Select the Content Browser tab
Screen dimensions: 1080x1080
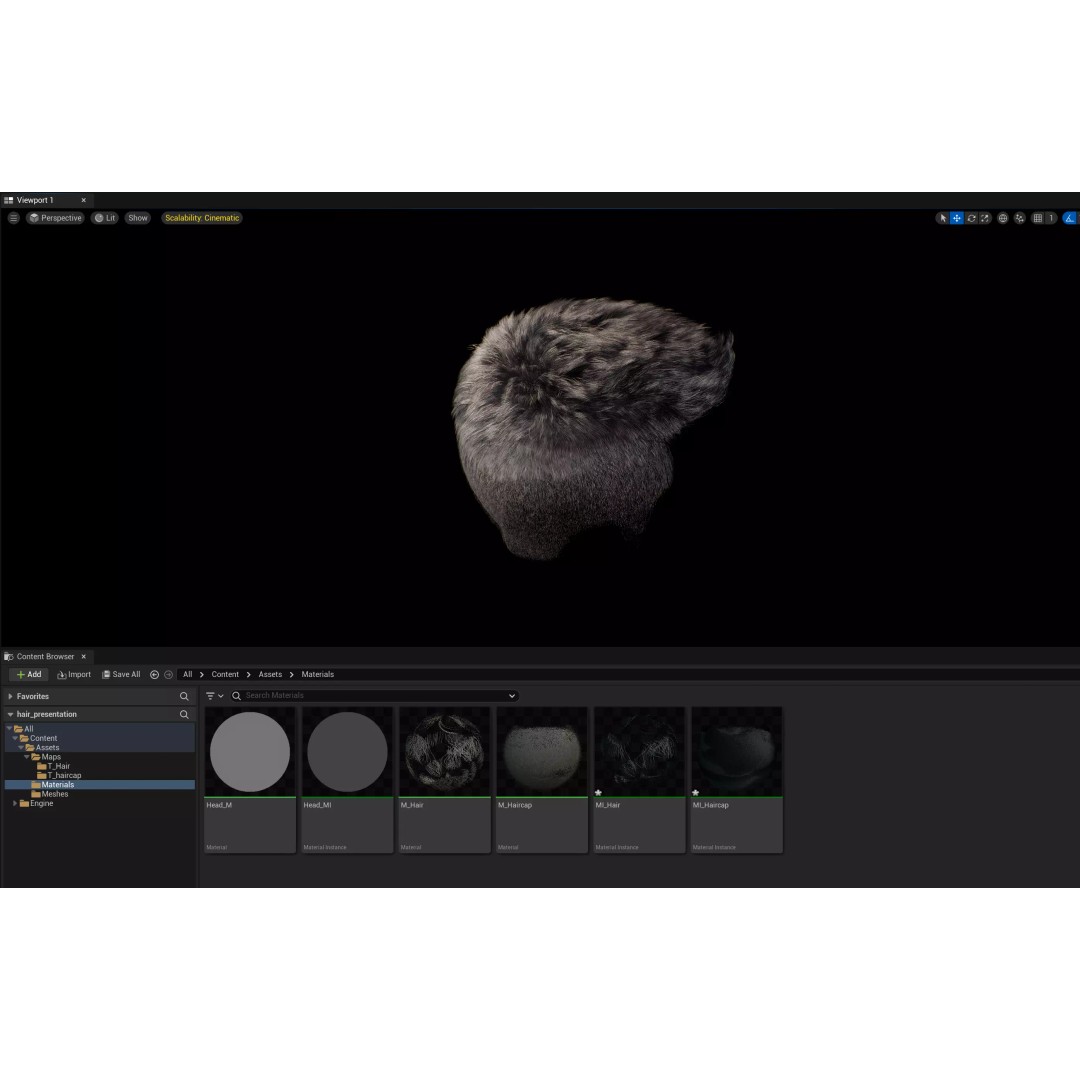pyautogui.click(x=45, y=657)
